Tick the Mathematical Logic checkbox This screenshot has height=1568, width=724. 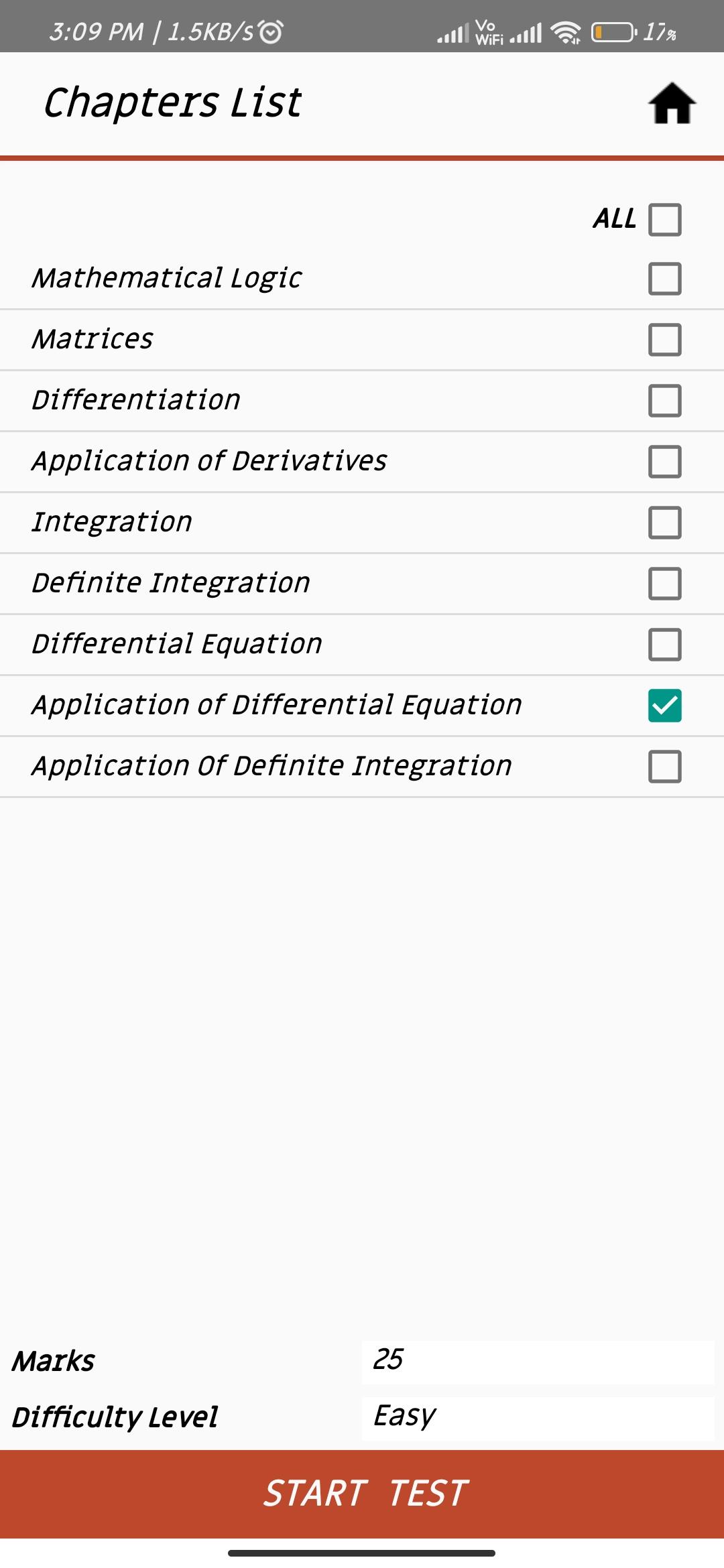[x=665, y=279]
